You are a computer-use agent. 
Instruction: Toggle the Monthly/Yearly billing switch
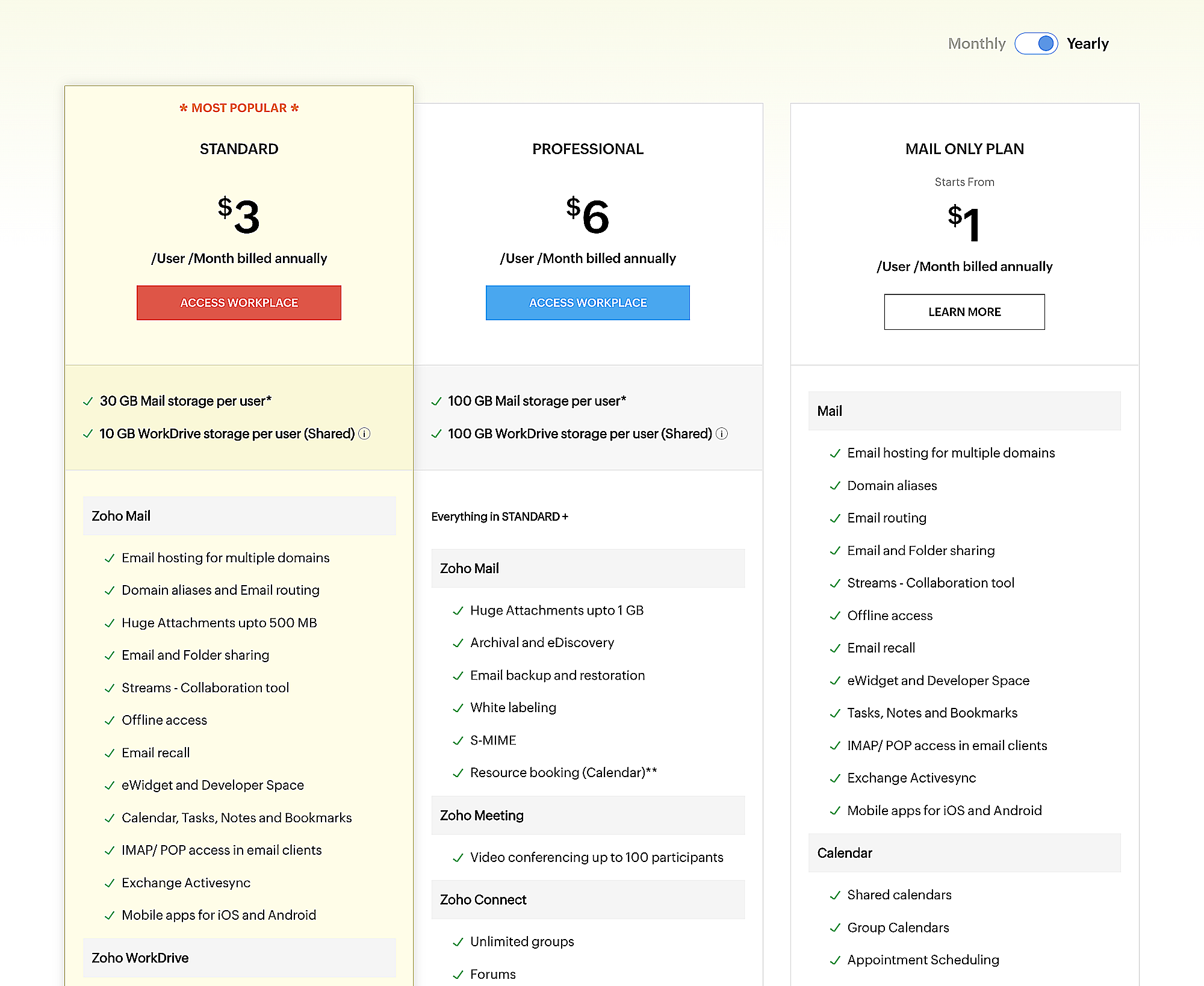point(1036,43)
